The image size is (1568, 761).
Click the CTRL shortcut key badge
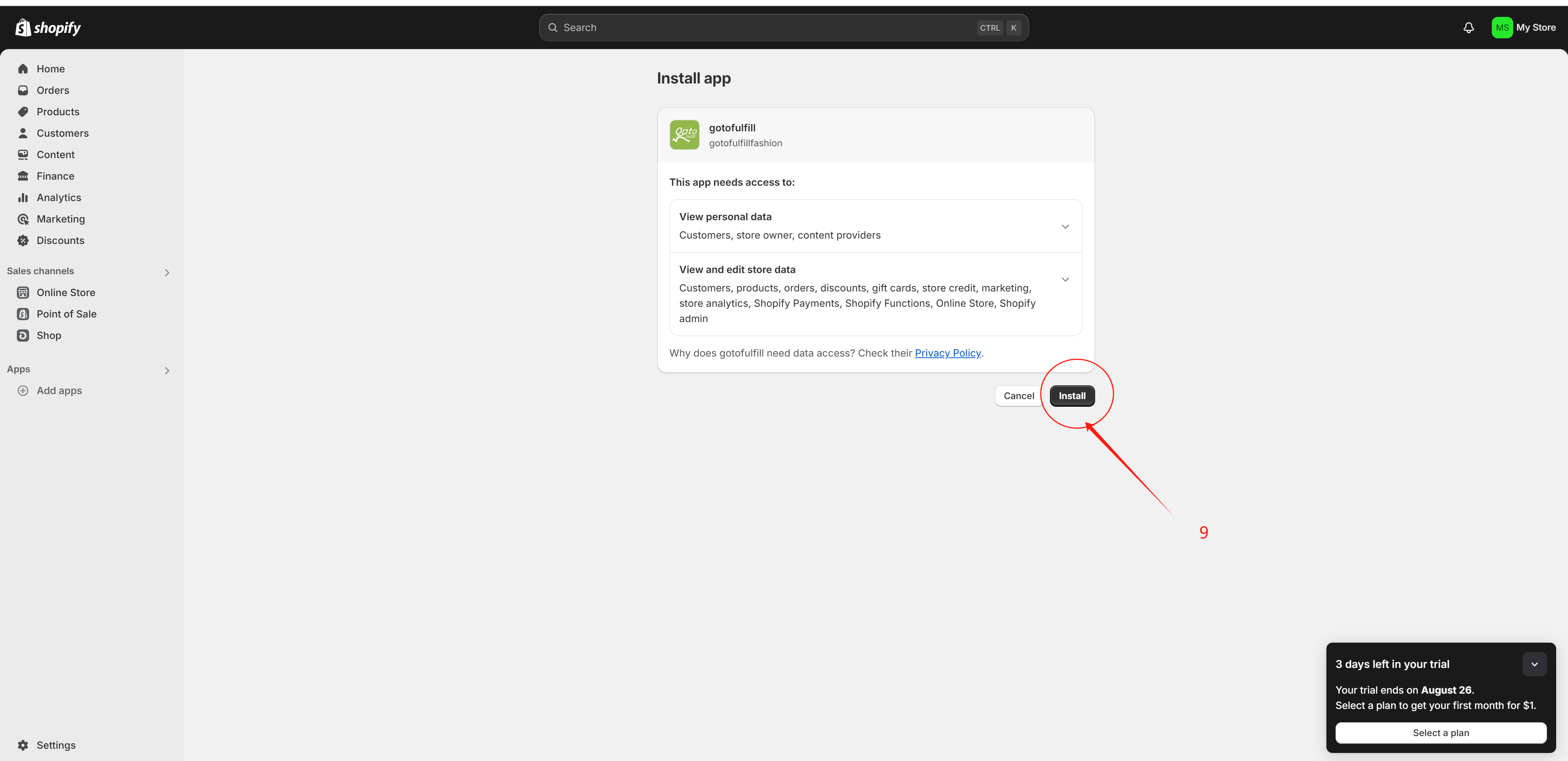990,28
